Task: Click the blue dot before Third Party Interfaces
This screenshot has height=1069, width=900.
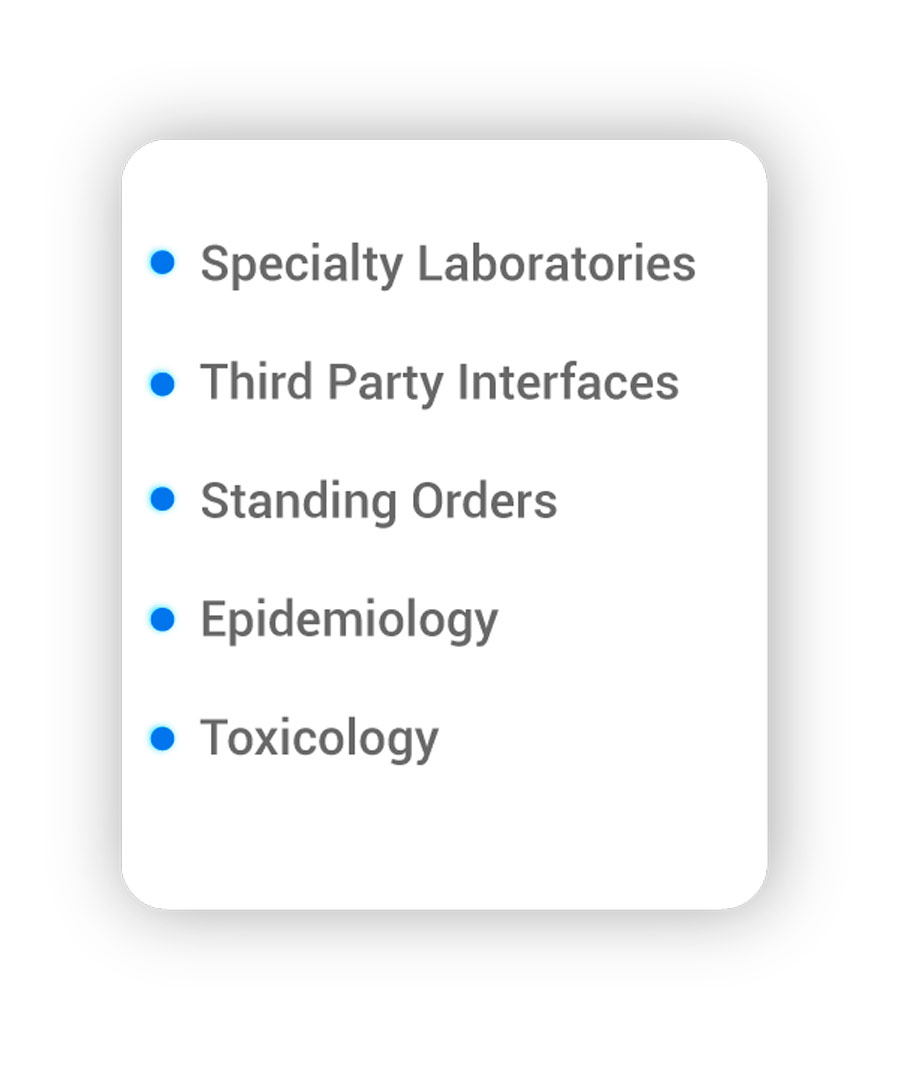Action: tap(162, 382)
